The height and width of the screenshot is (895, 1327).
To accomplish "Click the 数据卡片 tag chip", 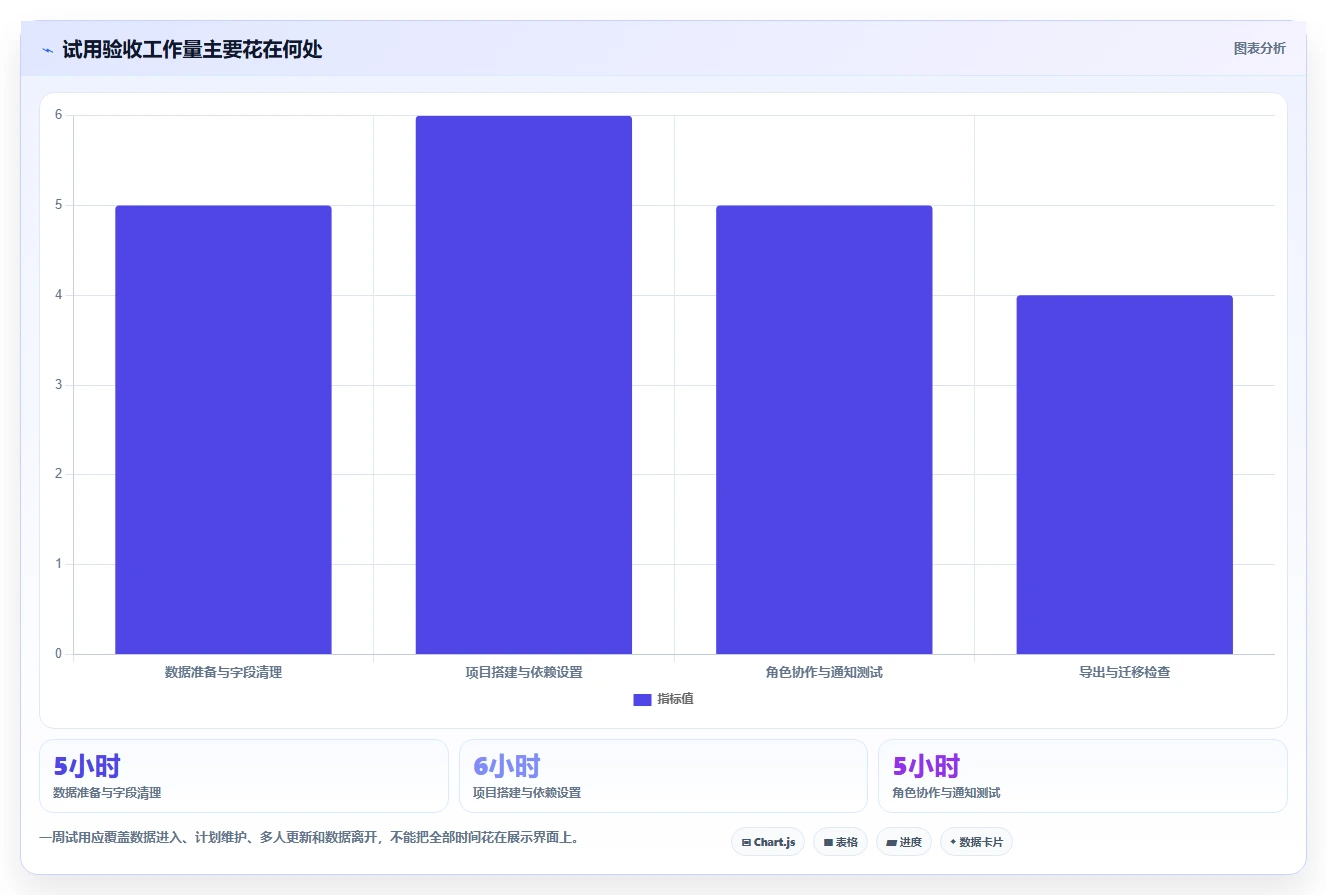I will pos(976,842).
